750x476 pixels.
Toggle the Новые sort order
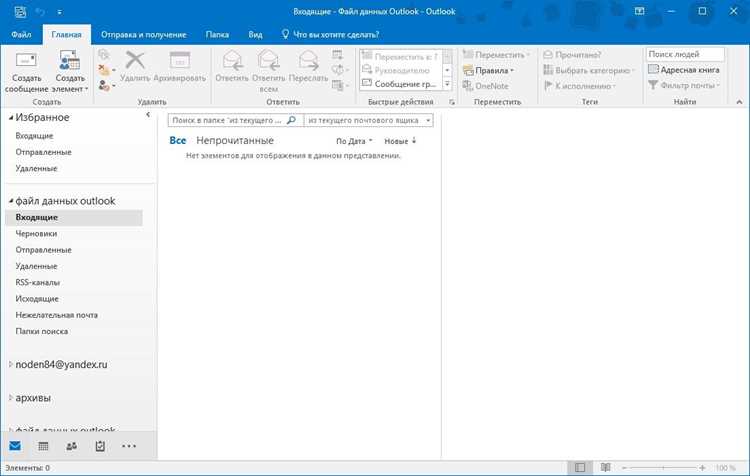400,141
